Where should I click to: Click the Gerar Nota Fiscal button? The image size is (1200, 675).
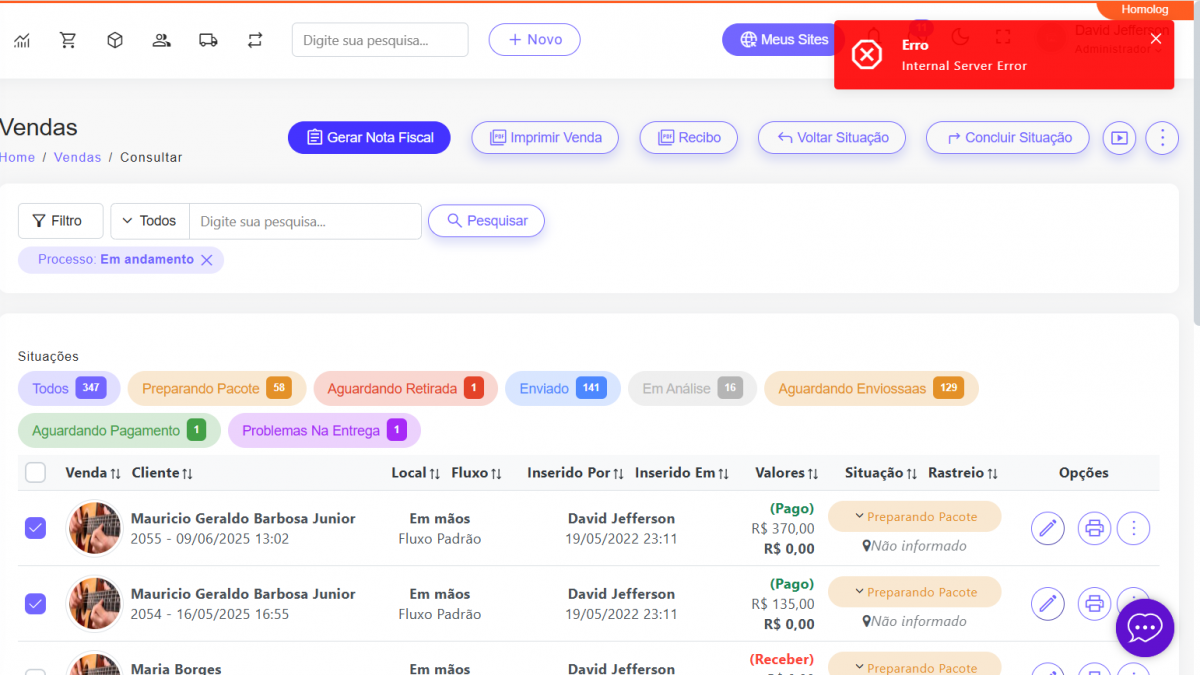[x=369, y=138]
